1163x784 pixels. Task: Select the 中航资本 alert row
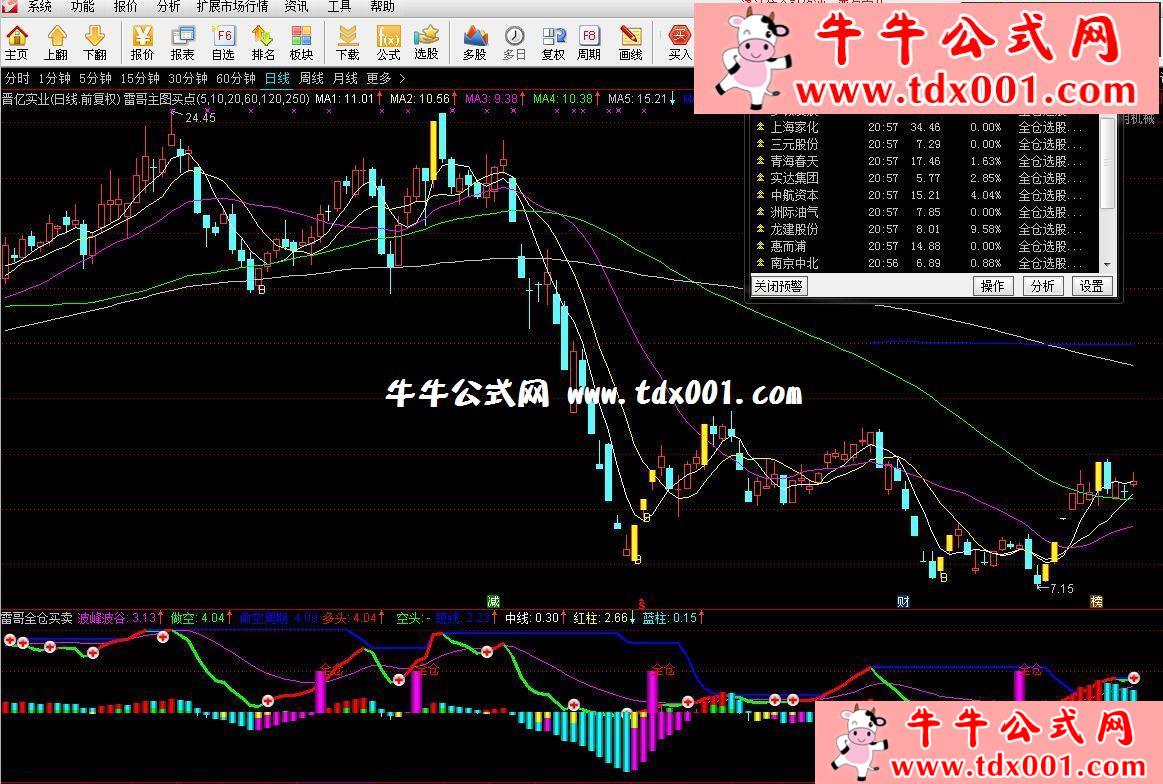coord(926,196)
